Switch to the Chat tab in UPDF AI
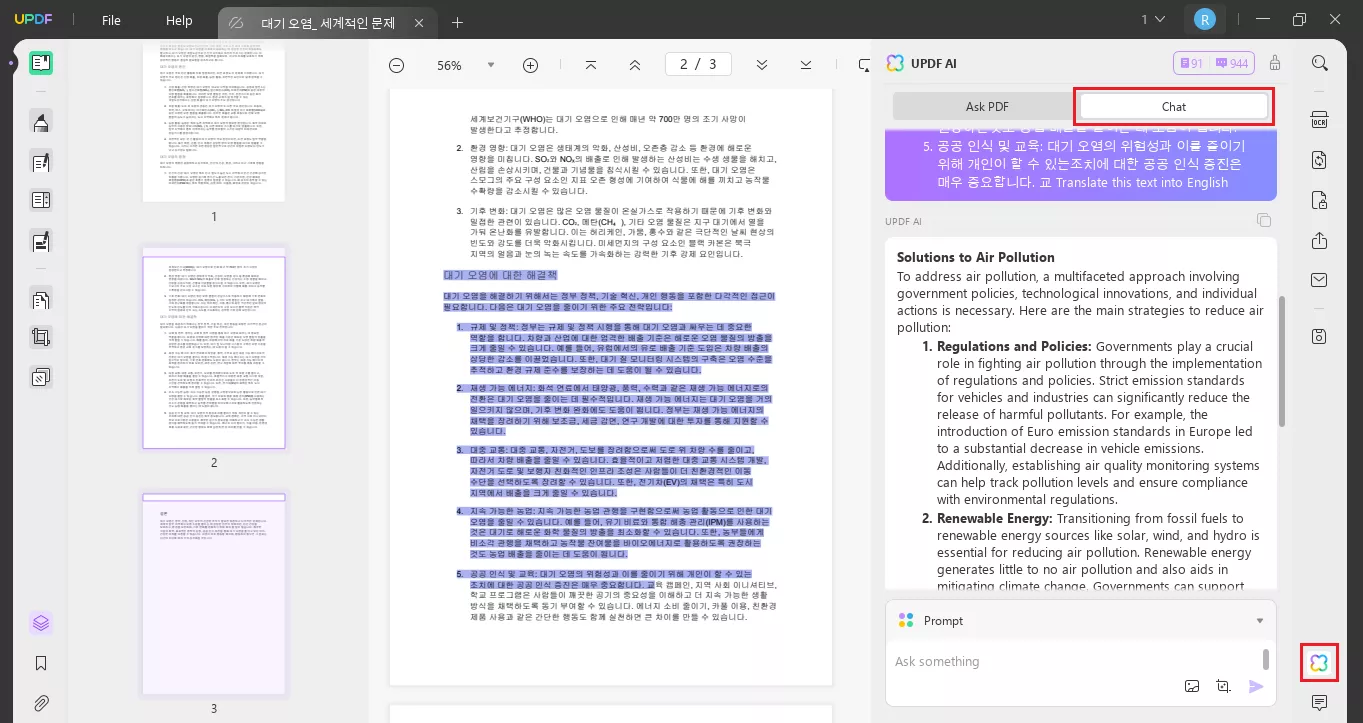 1173,106
